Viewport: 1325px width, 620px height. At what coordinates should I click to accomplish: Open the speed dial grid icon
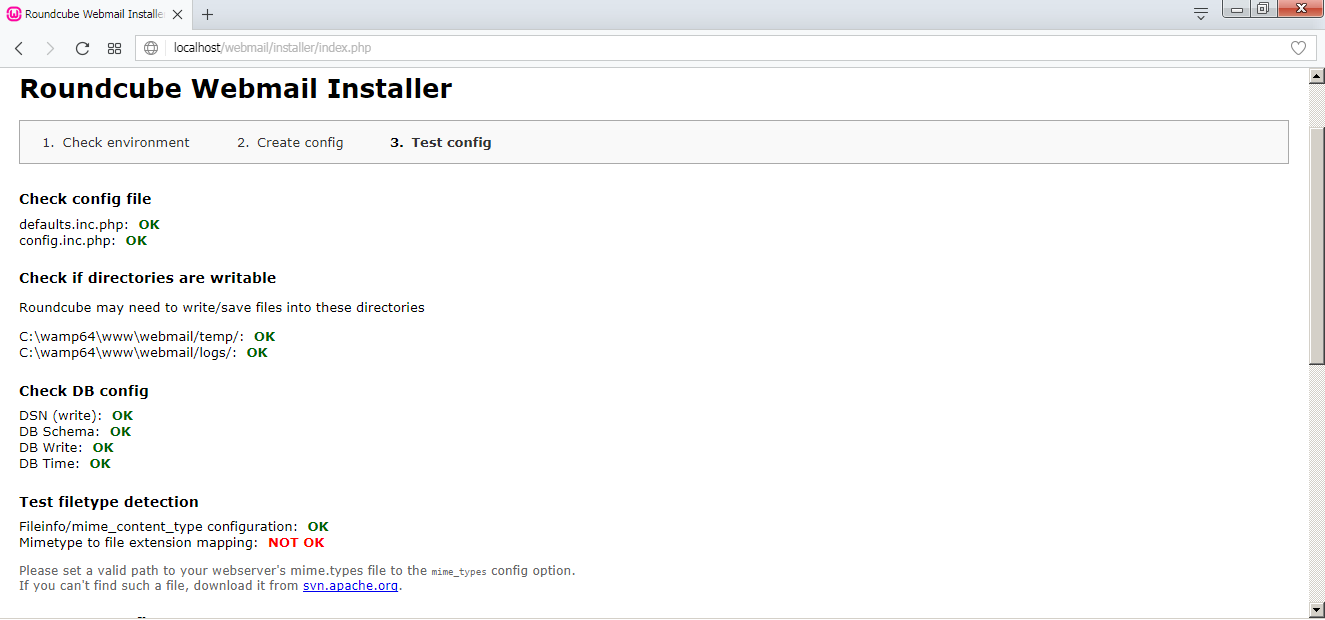click(x=114, y=48)
